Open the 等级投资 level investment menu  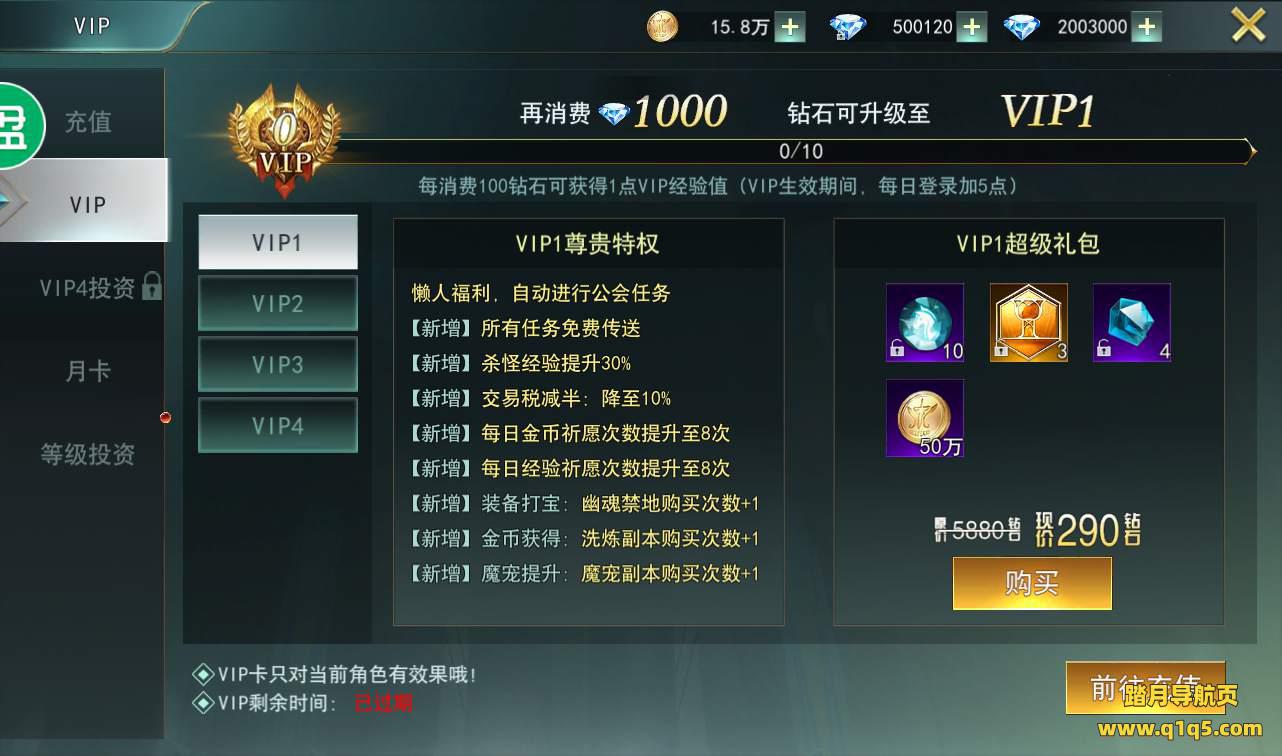point(88,454)
